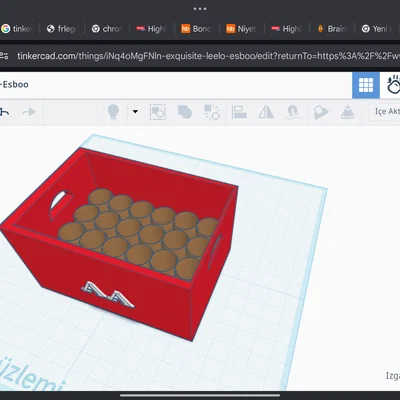The height and width of the screenshot is (400, 400).
Task: Select the Align tool icon
Action: click(x=239, y=112)
